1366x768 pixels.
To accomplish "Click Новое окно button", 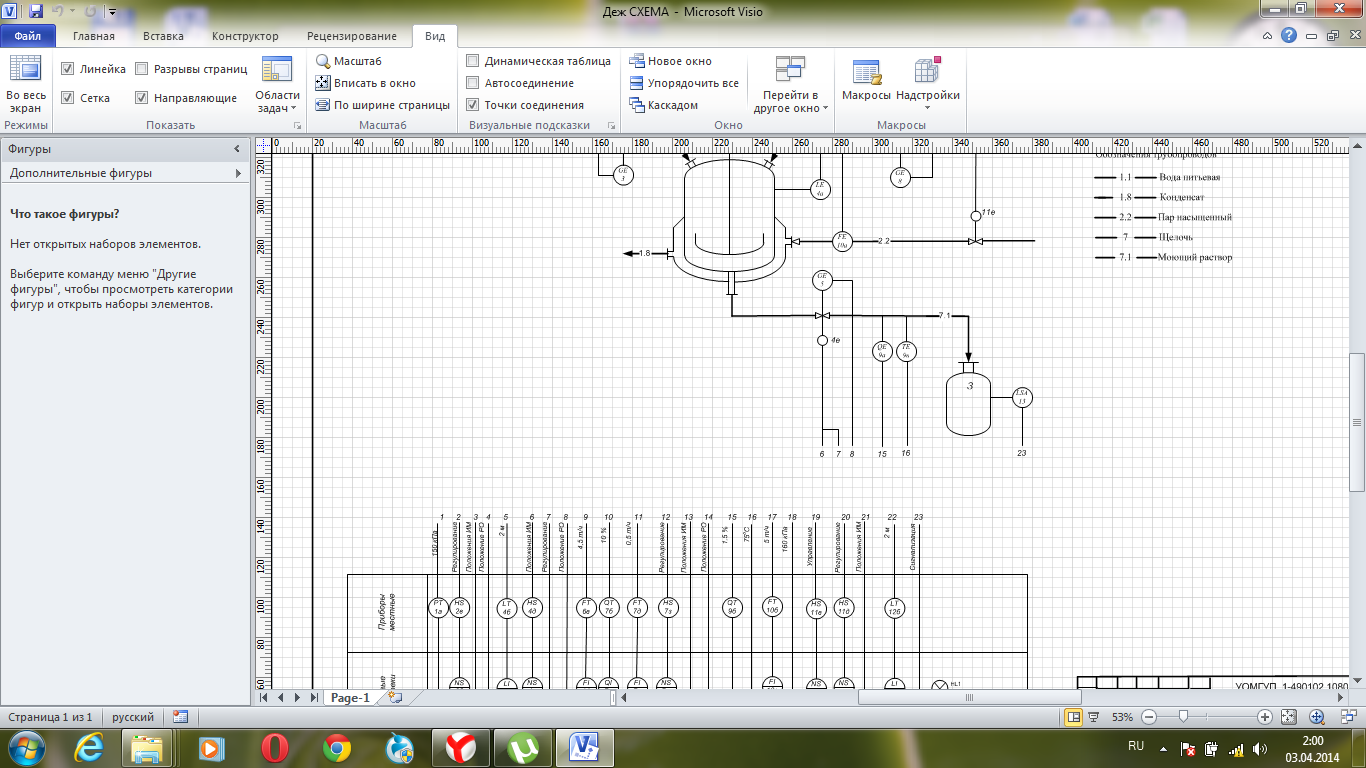I will pos(670,61).
